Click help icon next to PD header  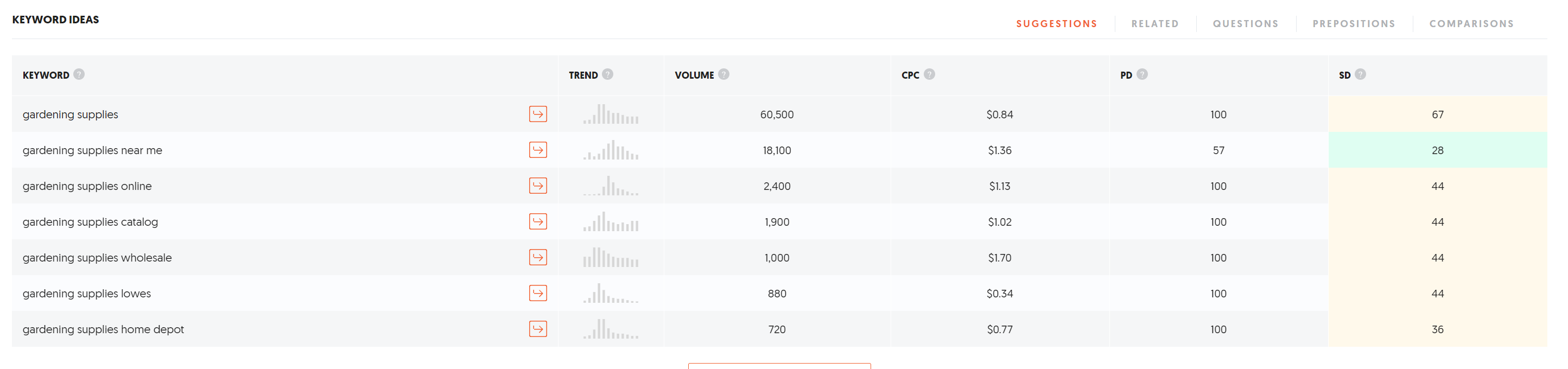pyautogui.click(x=1142, y=74)
